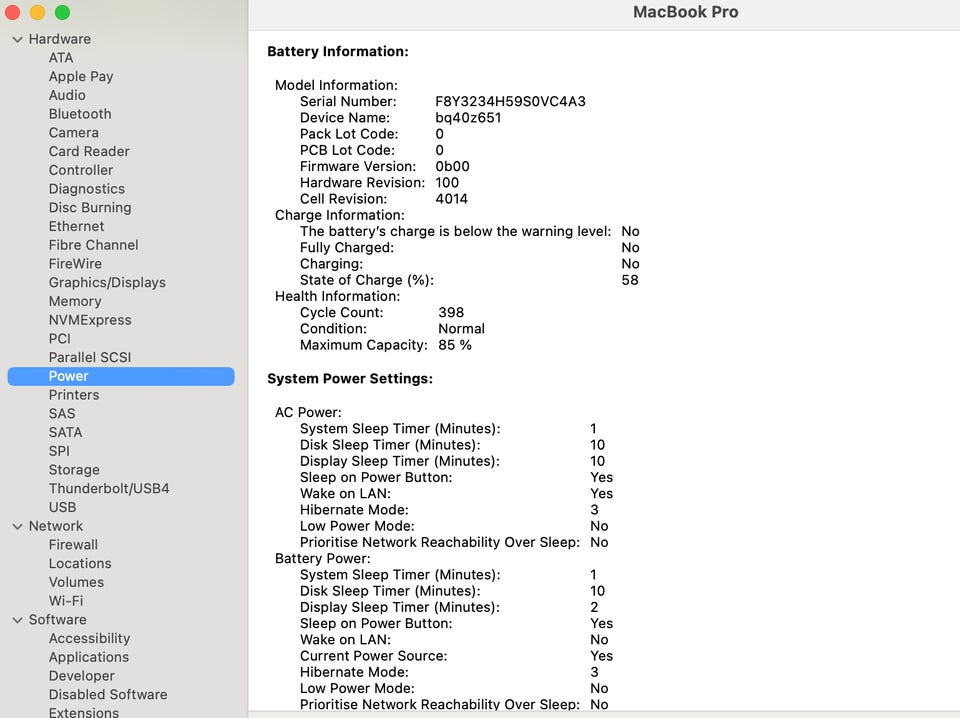Image resolution: width=960 pixels, height=718 pixels.
Task: Open Memory in the sidebar
Action: (75, 301)
